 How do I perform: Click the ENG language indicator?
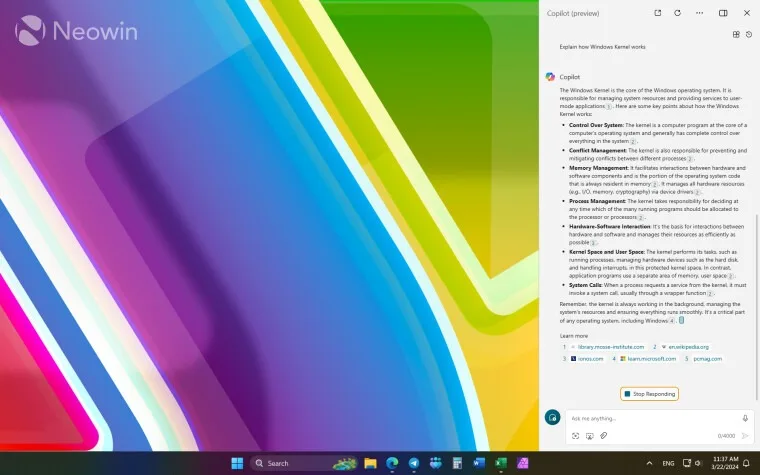tap(668, 463)
